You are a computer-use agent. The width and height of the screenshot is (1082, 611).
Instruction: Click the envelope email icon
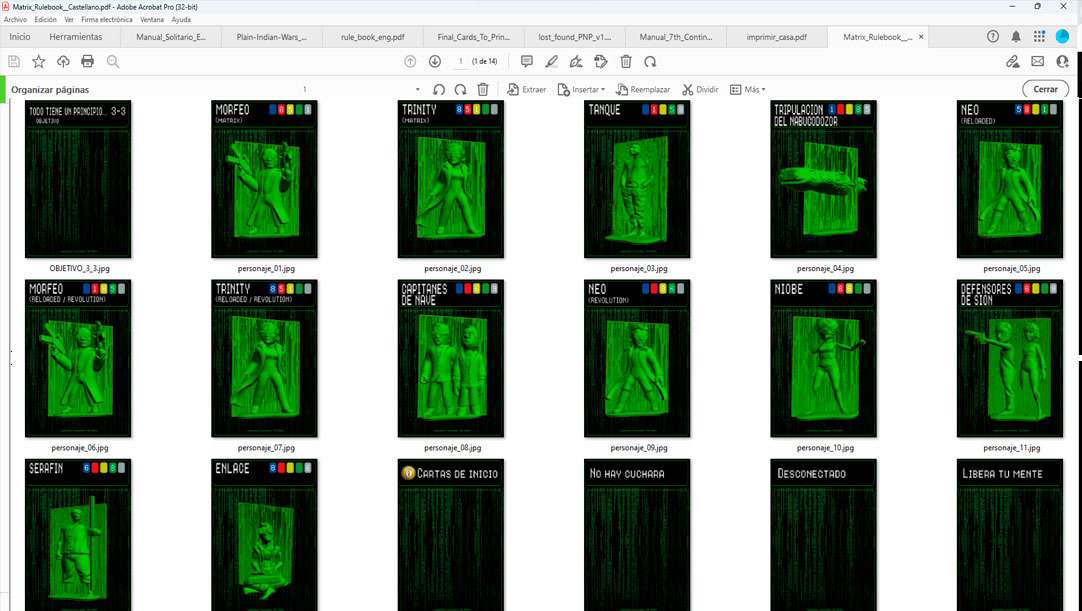click(x=1037, y=62)
